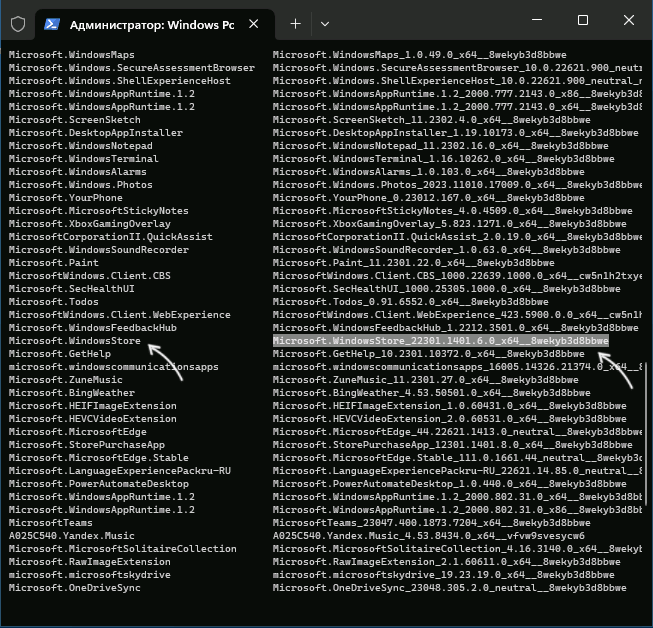Maximize the Windows Terminal window
The height and width of the screenshot is (628, 653).
tap(583, 20)
